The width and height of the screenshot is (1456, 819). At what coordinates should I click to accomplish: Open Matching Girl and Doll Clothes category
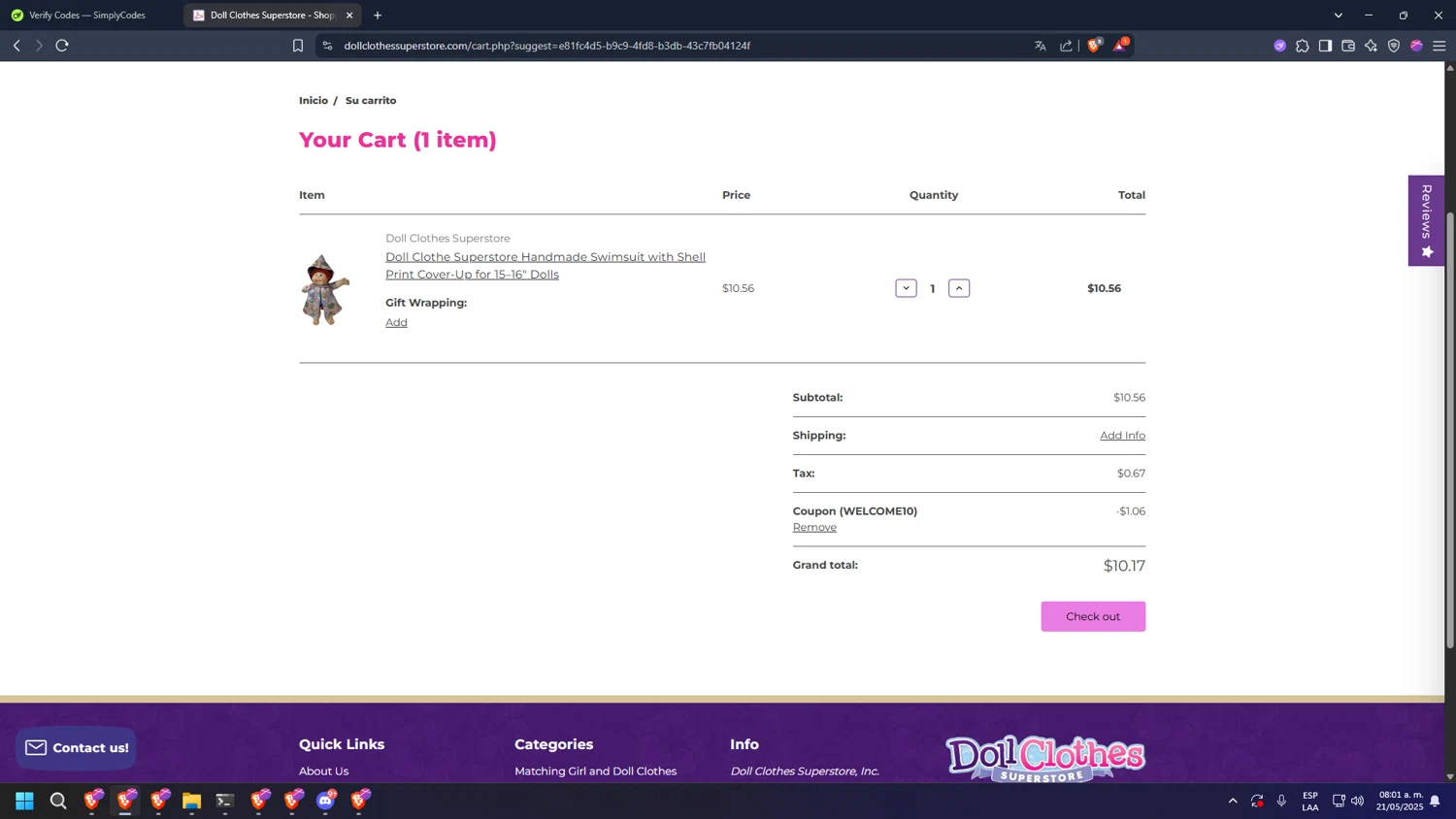tap(595, 771)
